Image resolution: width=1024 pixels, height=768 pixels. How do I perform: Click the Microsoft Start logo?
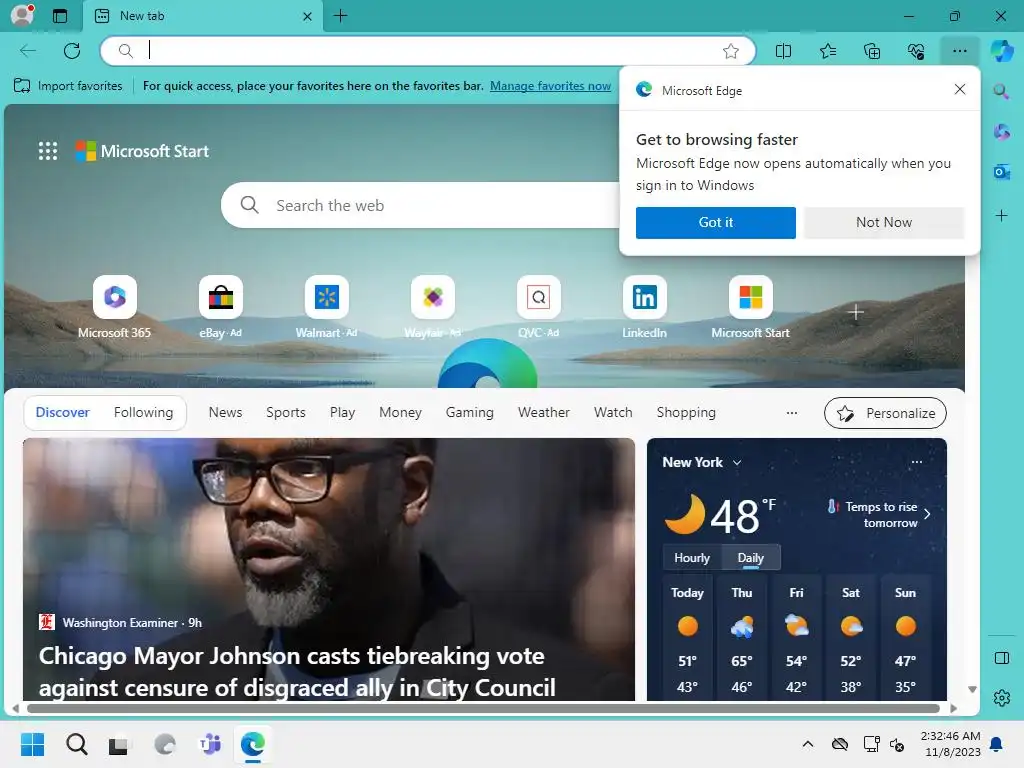tap(142, 151)
